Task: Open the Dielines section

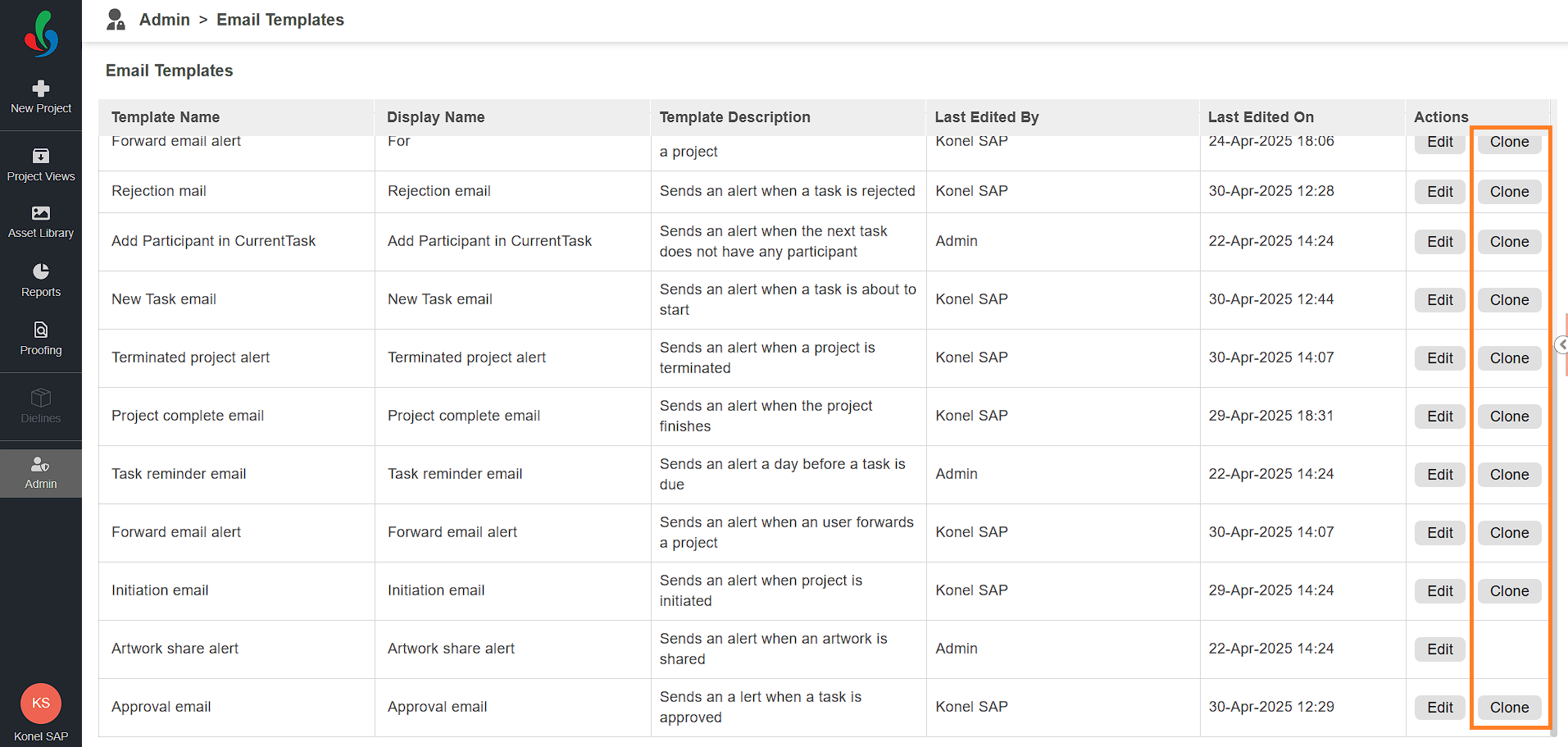Action: click(41, 407)
